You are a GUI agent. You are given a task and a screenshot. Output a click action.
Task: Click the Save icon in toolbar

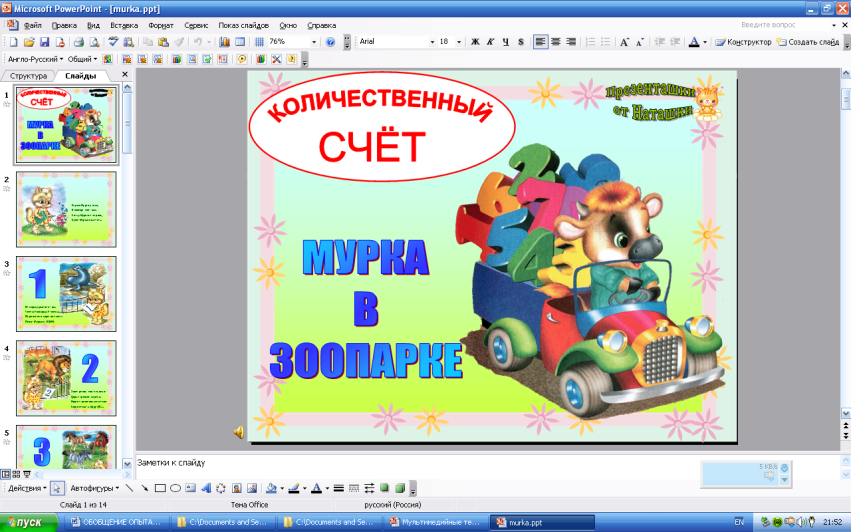coord(44,42)
